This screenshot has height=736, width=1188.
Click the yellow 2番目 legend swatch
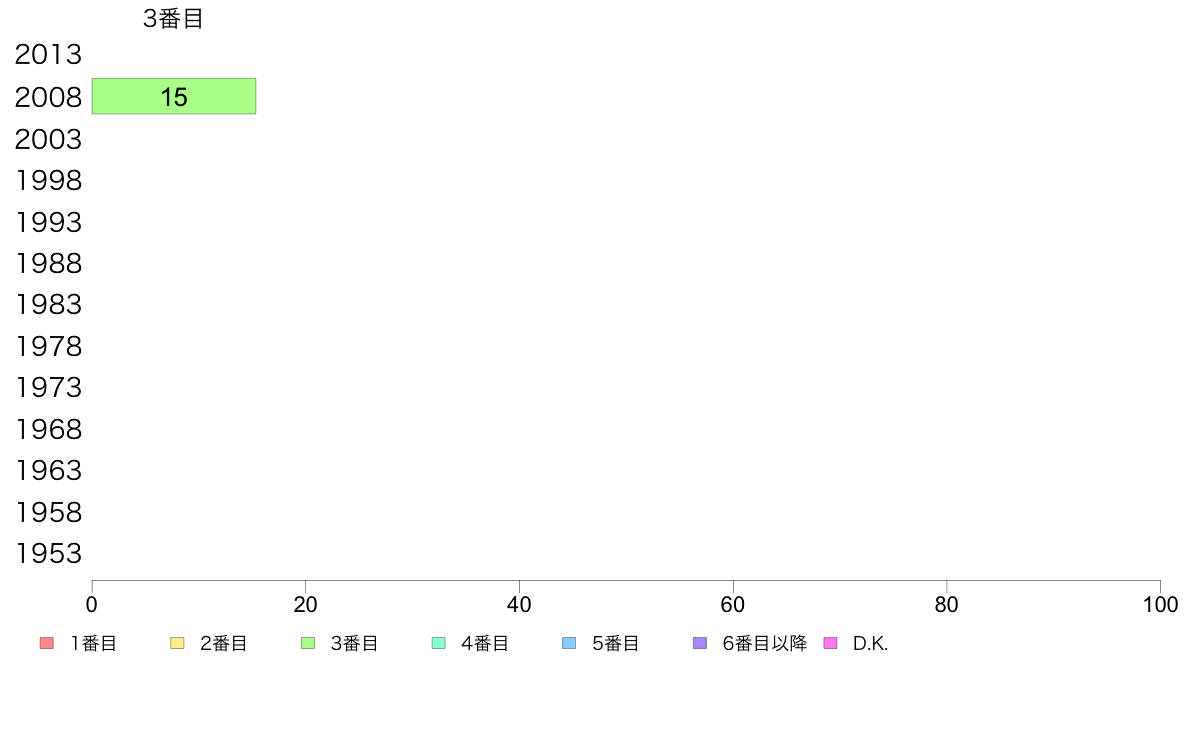(177, 643)
